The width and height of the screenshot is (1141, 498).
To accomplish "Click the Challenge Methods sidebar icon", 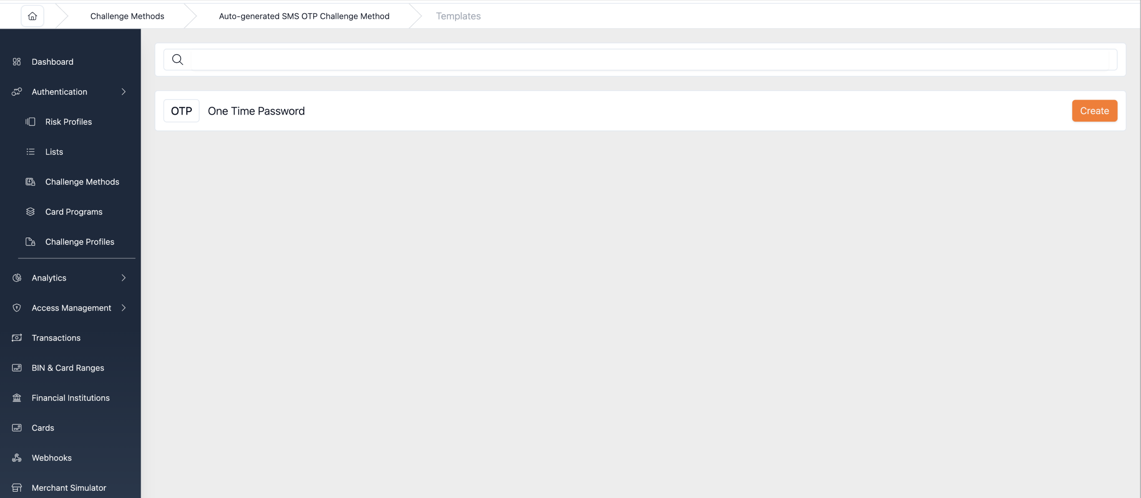I will click(x=31, y=181).
